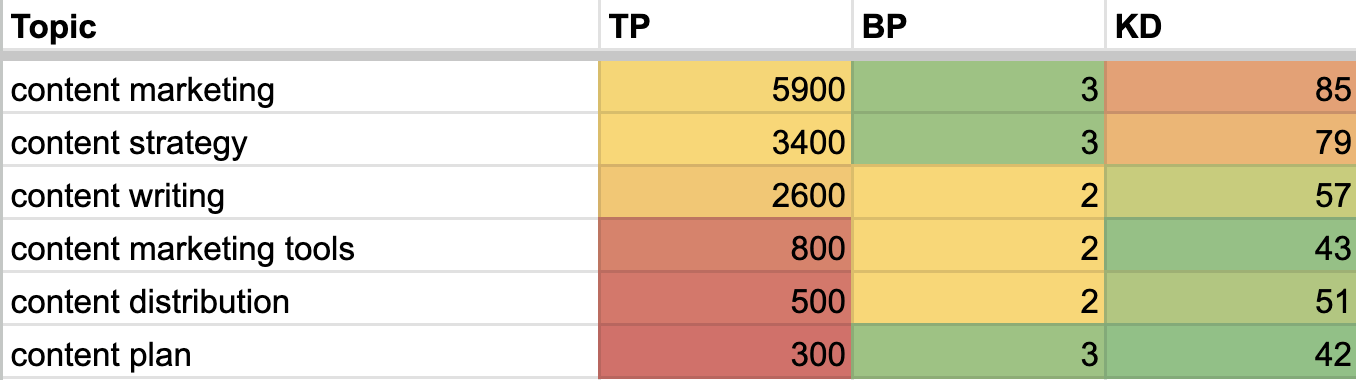The height and width of the screenshot is (380, 1356).
Task: Select the Topic header cell
Action: (x=299, y=26)
